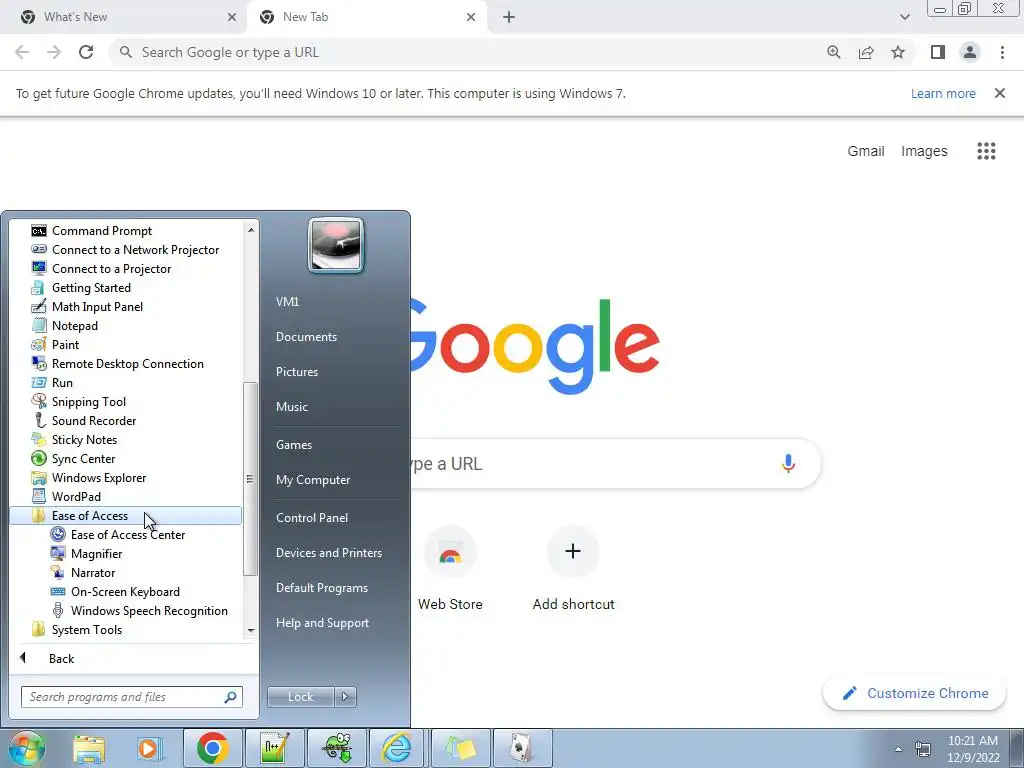Open Music from the Start menu
The image size is (1024, 768).
click(291, 406)
